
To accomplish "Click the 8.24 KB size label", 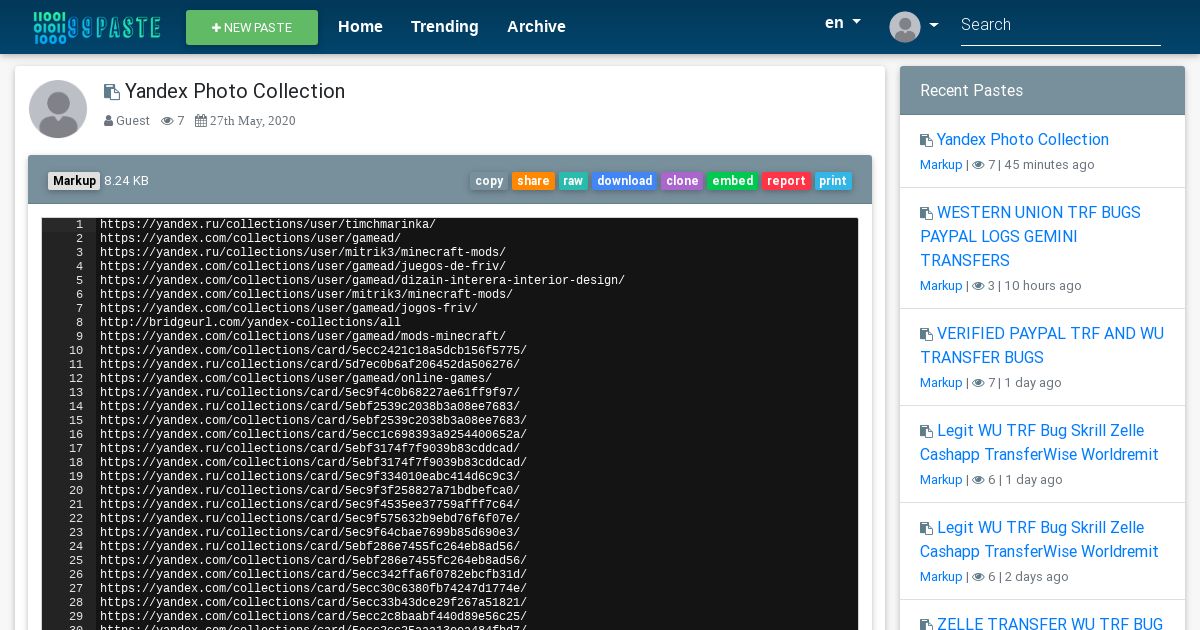I will [126, 181].
